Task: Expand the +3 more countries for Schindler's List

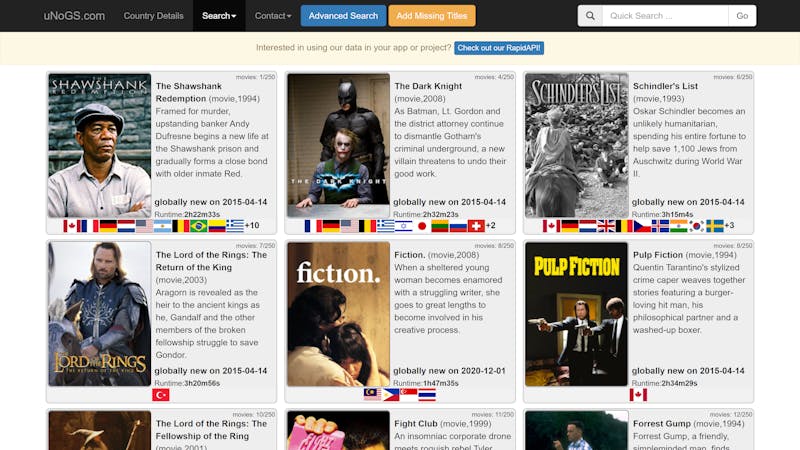Action: 729,226
